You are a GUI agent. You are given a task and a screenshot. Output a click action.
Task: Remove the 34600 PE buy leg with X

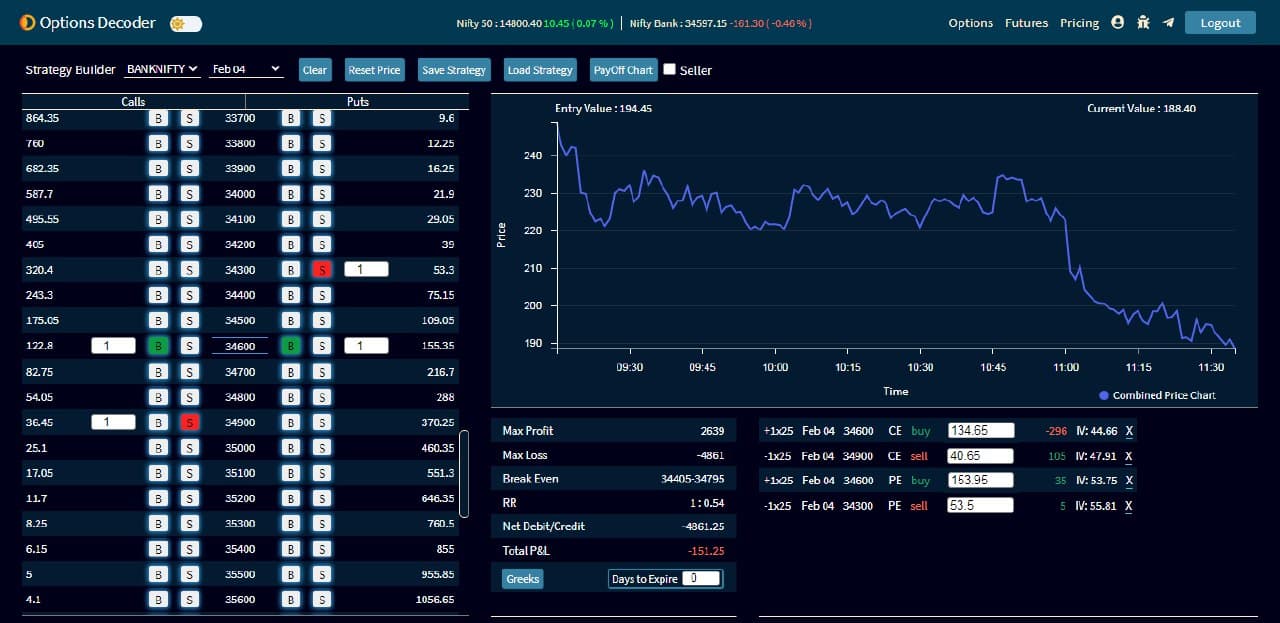point(1129,480)
